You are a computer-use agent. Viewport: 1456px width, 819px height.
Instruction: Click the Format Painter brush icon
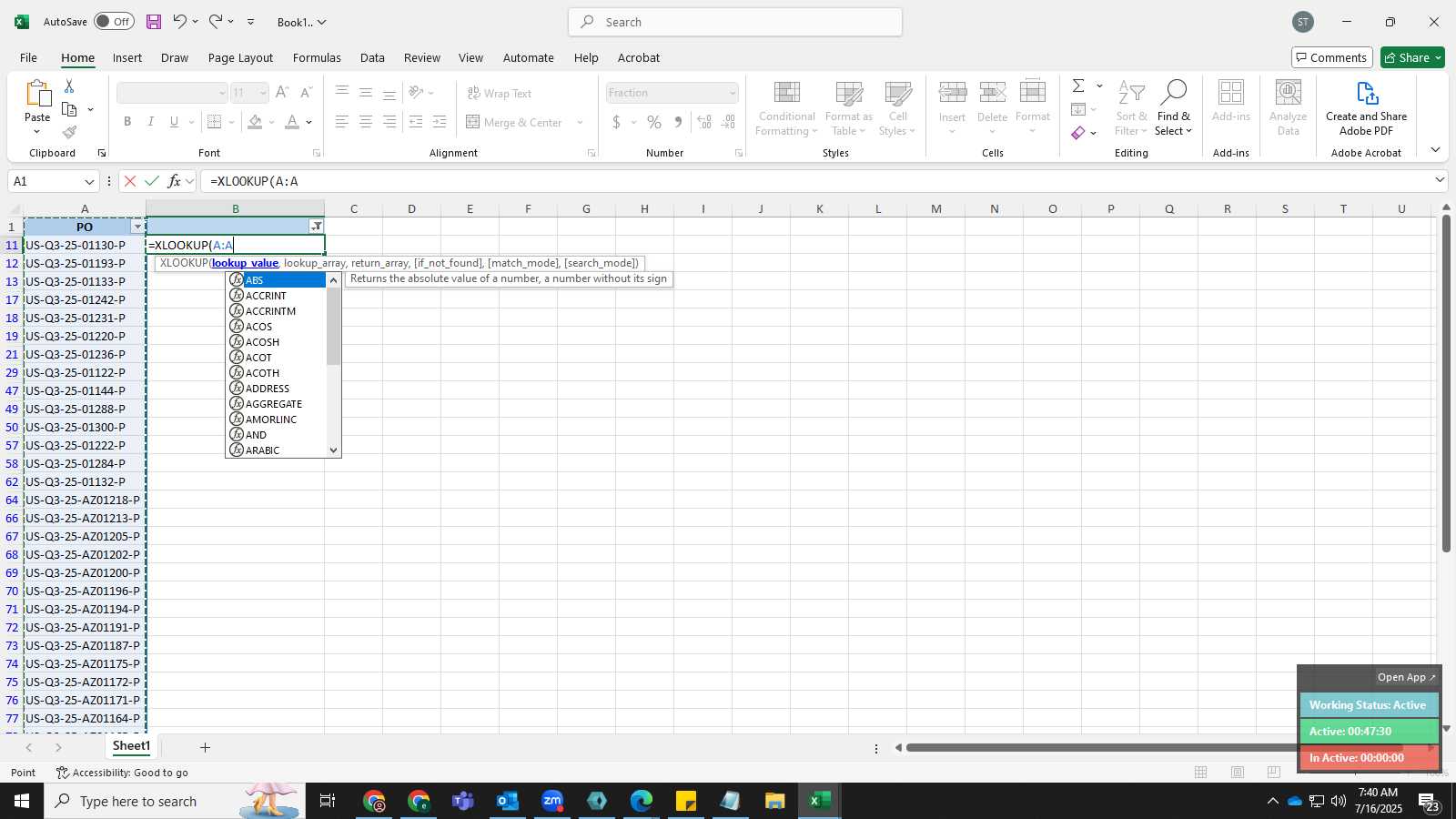click(69, 132)
